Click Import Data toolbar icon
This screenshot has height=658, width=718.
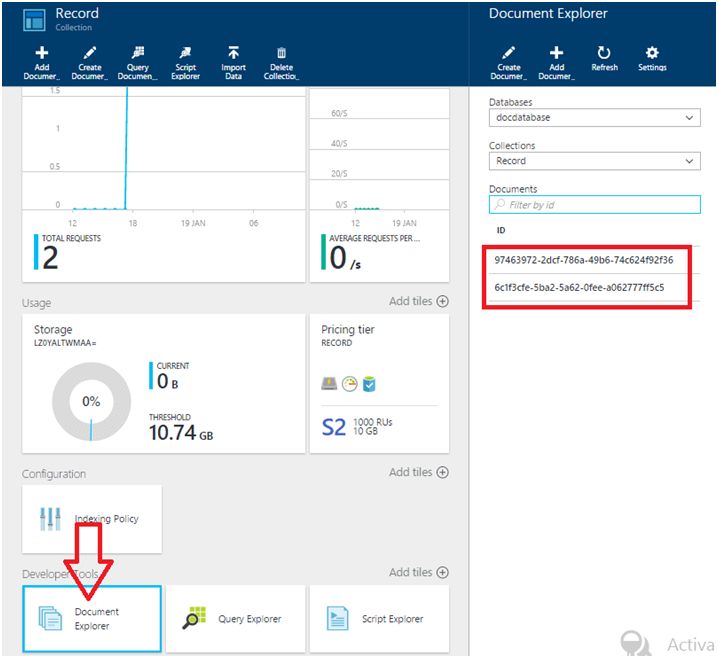(234, 63)
